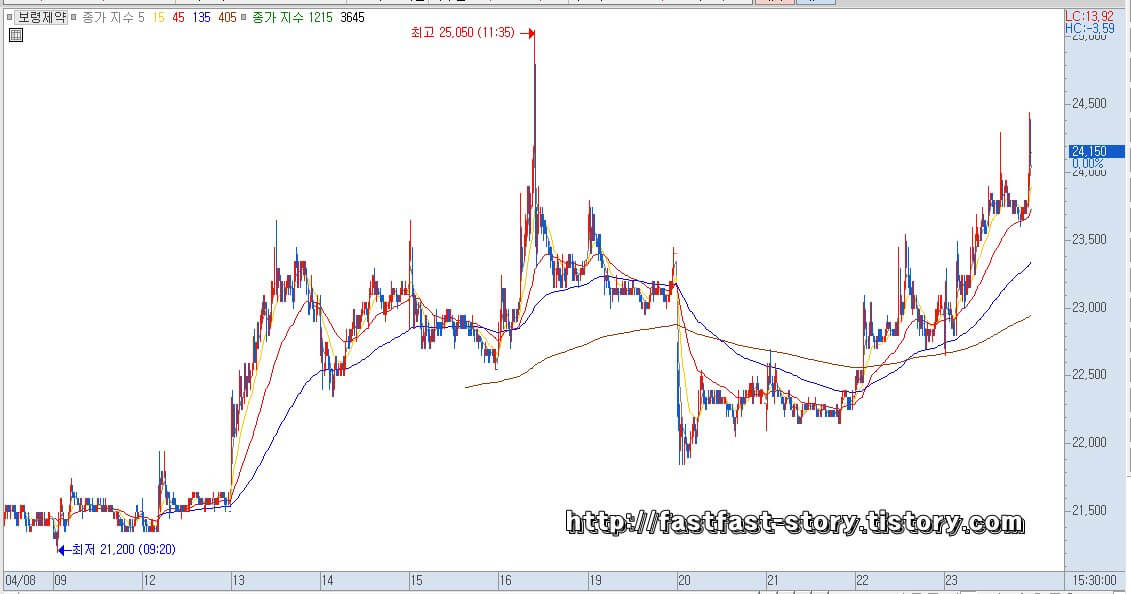This screenshot has width=1131, height=594.
Task: Click the 최저 21,200 (09:20) low label
Action: (x=123, y=549)
